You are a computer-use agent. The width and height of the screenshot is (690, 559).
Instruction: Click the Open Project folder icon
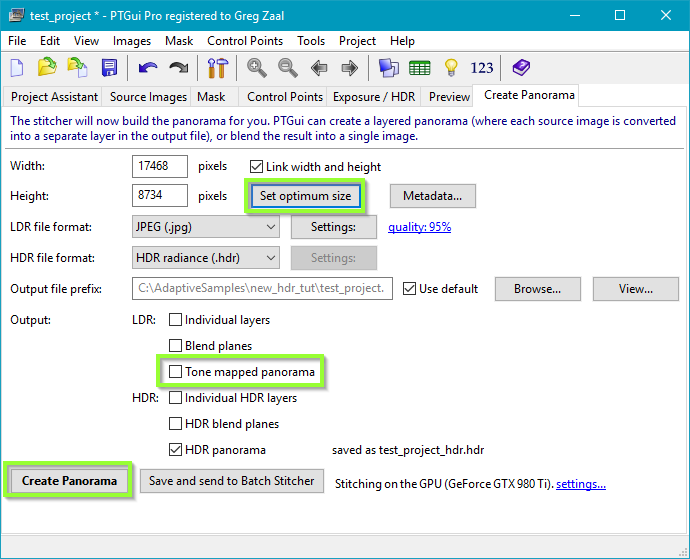47,68
